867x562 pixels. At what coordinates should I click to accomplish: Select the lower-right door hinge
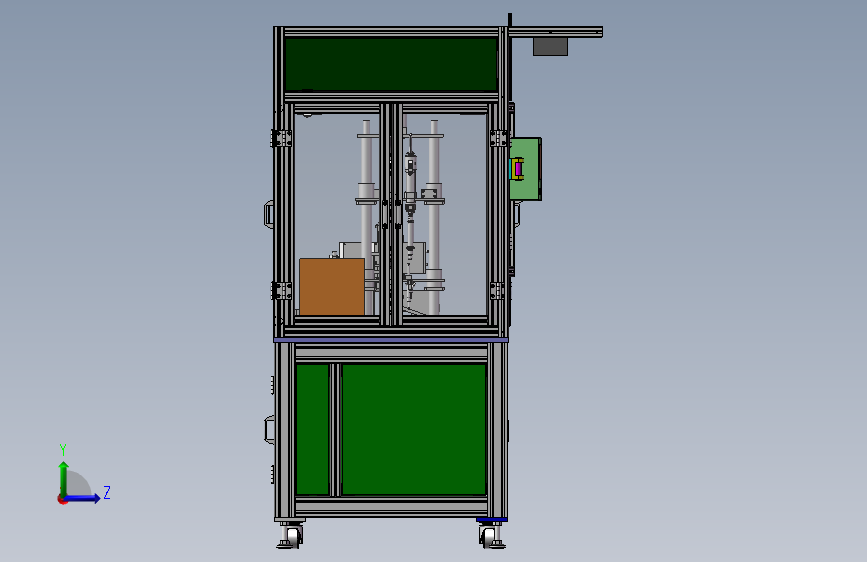(x=498, y=290)
